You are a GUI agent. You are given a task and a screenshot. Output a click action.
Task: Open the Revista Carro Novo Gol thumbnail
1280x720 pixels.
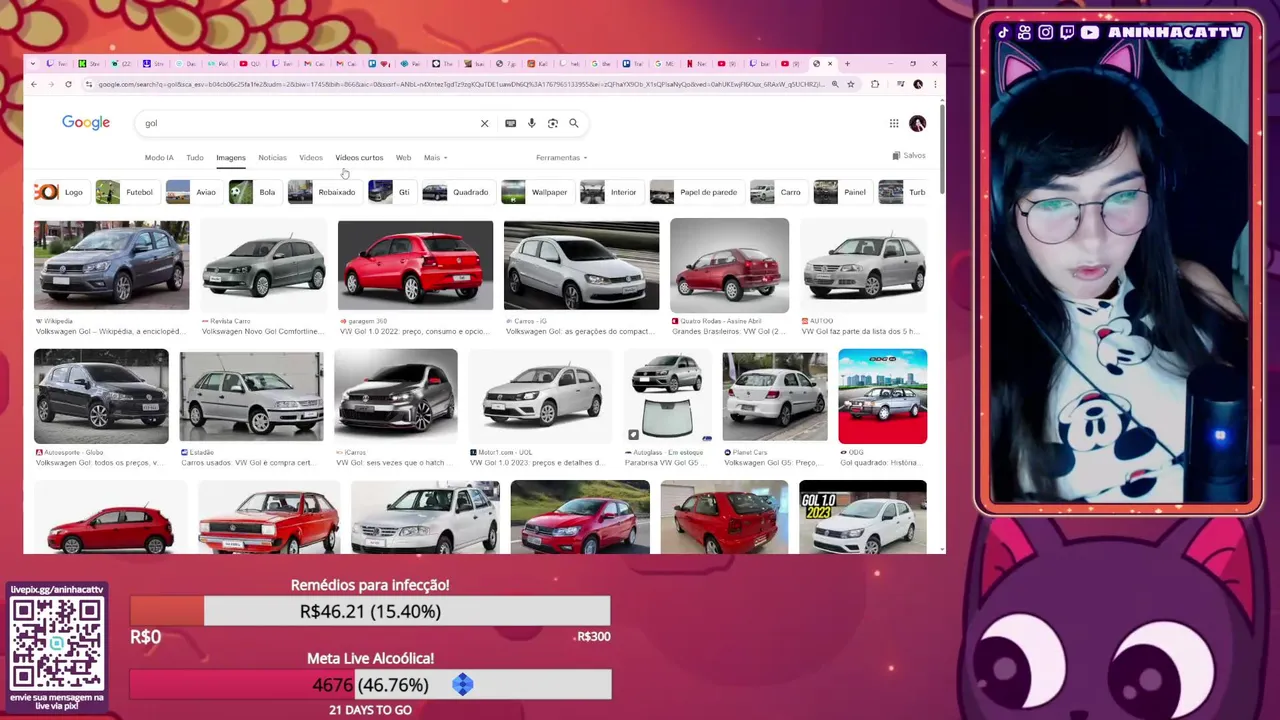(x=263, y=265)
